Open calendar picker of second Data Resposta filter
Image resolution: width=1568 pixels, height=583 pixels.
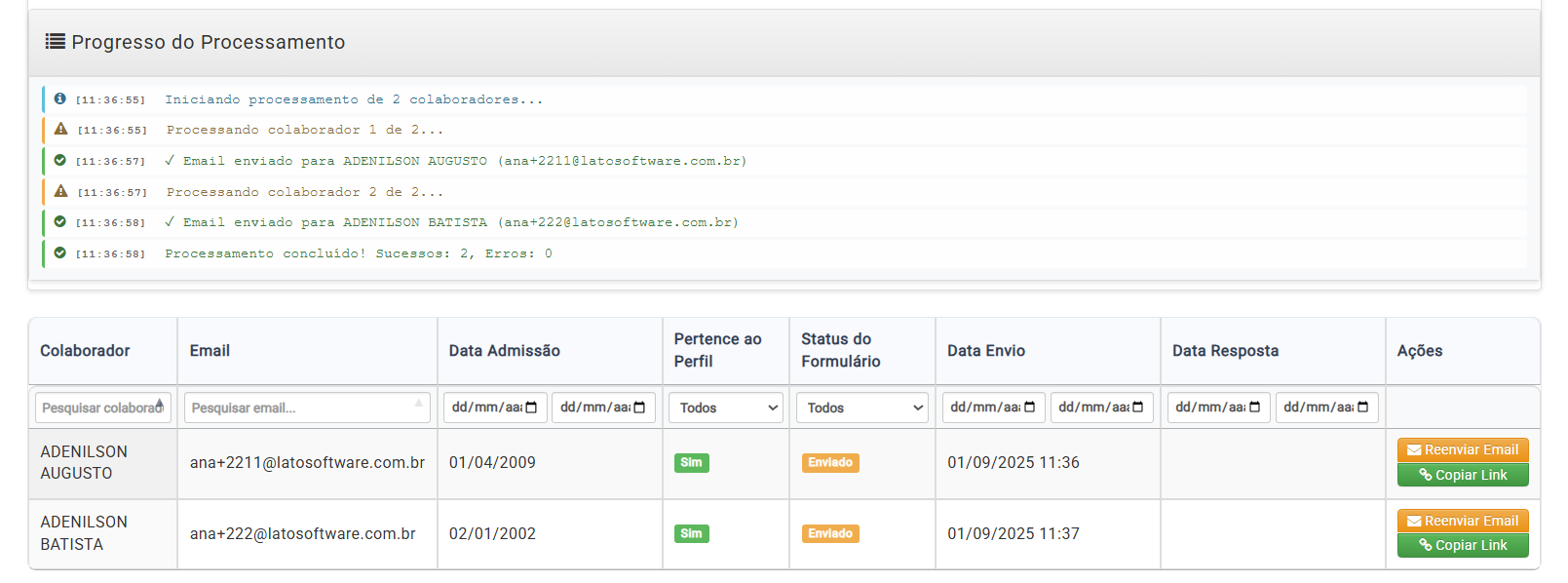[x=1362, y=408]
